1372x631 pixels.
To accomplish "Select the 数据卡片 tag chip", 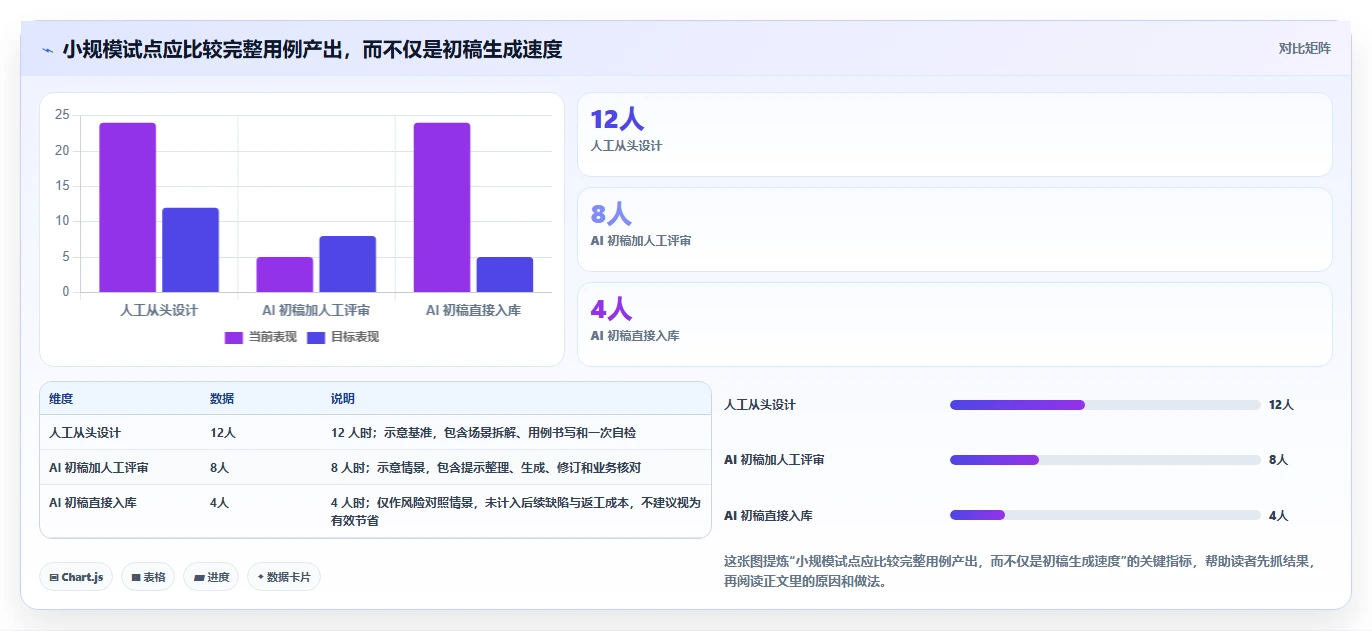I will (x=284, y=577).
